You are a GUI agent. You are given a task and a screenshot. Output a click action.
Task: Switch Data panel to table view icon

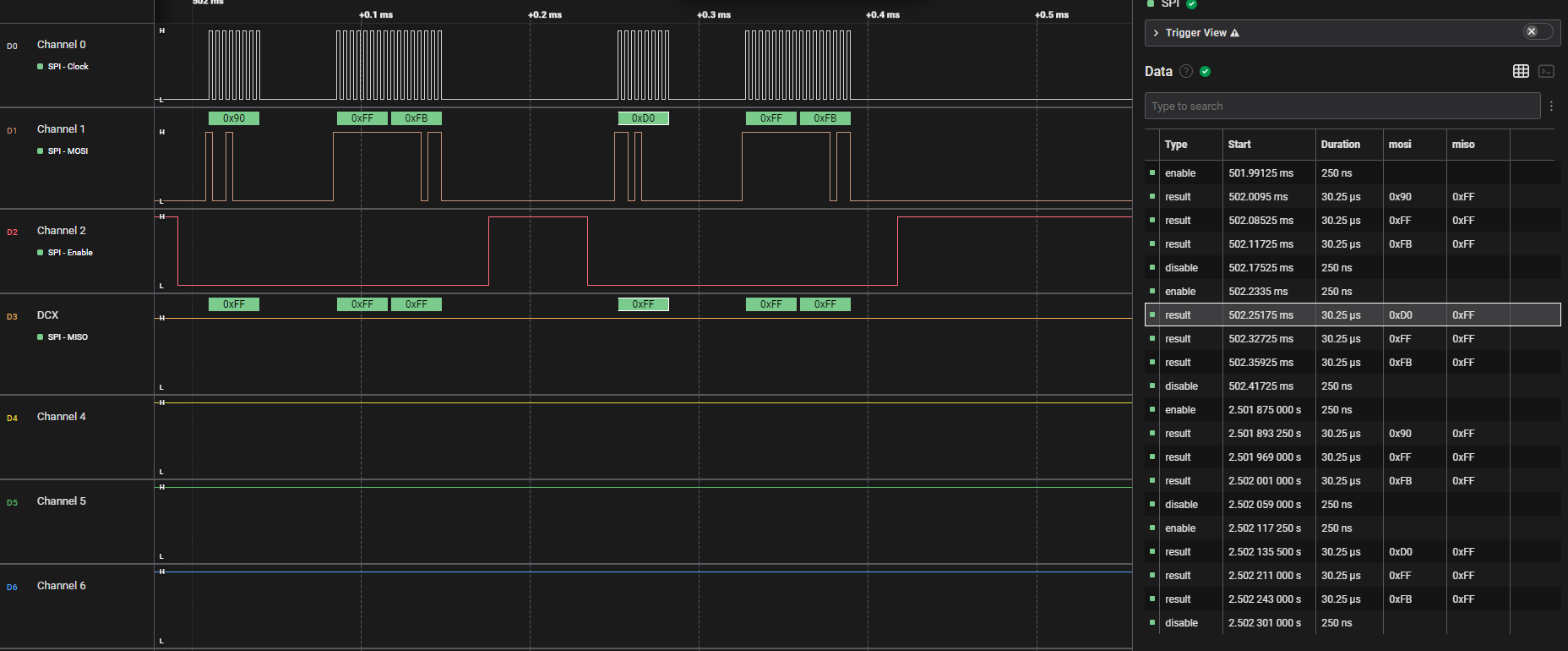pos(1521,71)
